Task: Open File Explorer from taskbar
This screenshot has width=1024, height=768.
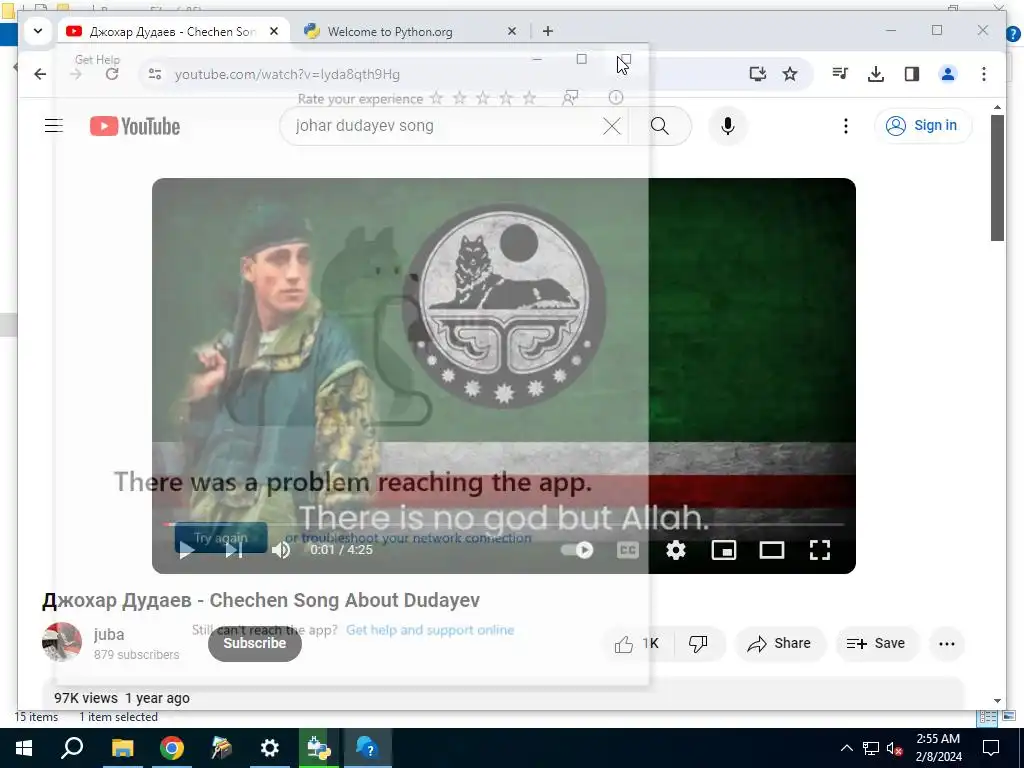Action: pyautogui.click(x=122, y=748)
